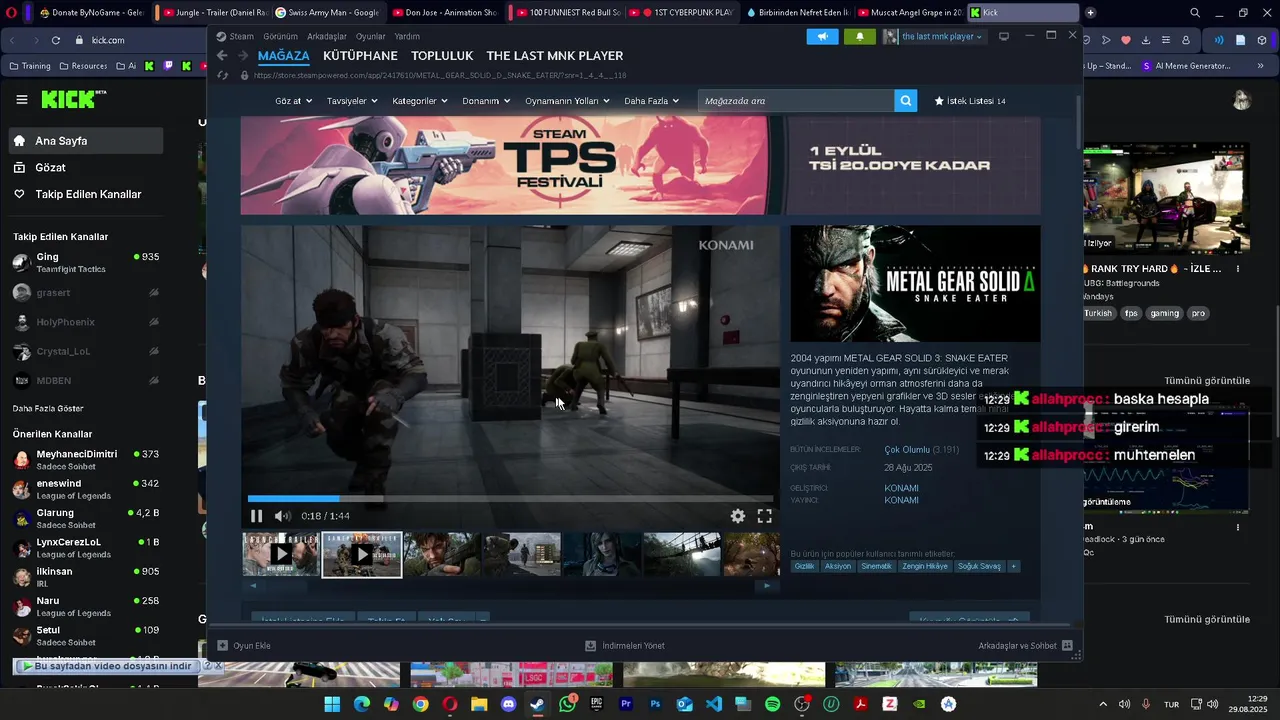Screen dimensions: 1280x720
Task: Open Kick hamburger menu
Action: pyautogui.click(x=22, y=100)
